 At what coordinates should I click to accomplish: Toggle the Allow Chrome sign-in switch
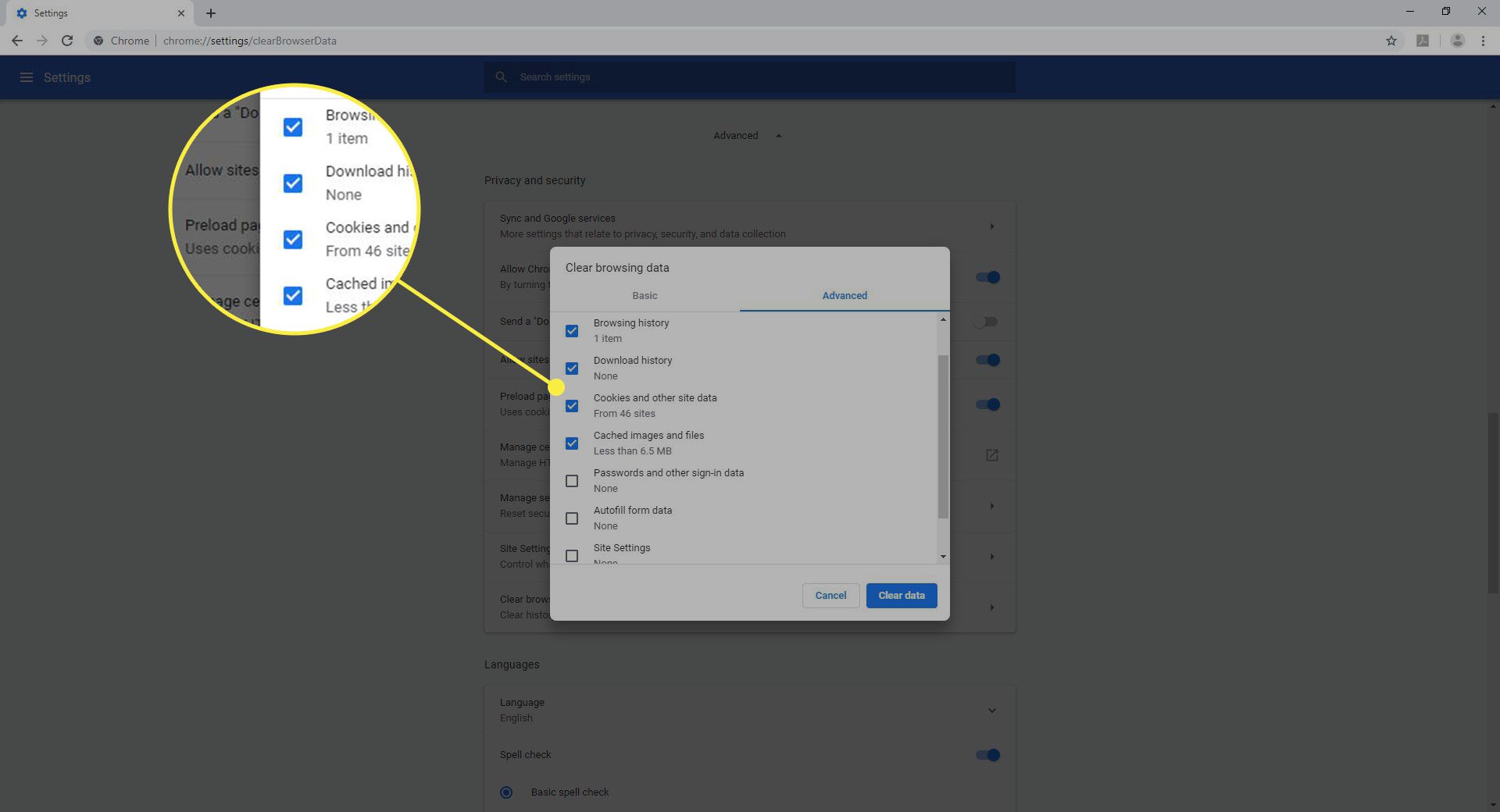click(x=987, y=277)
